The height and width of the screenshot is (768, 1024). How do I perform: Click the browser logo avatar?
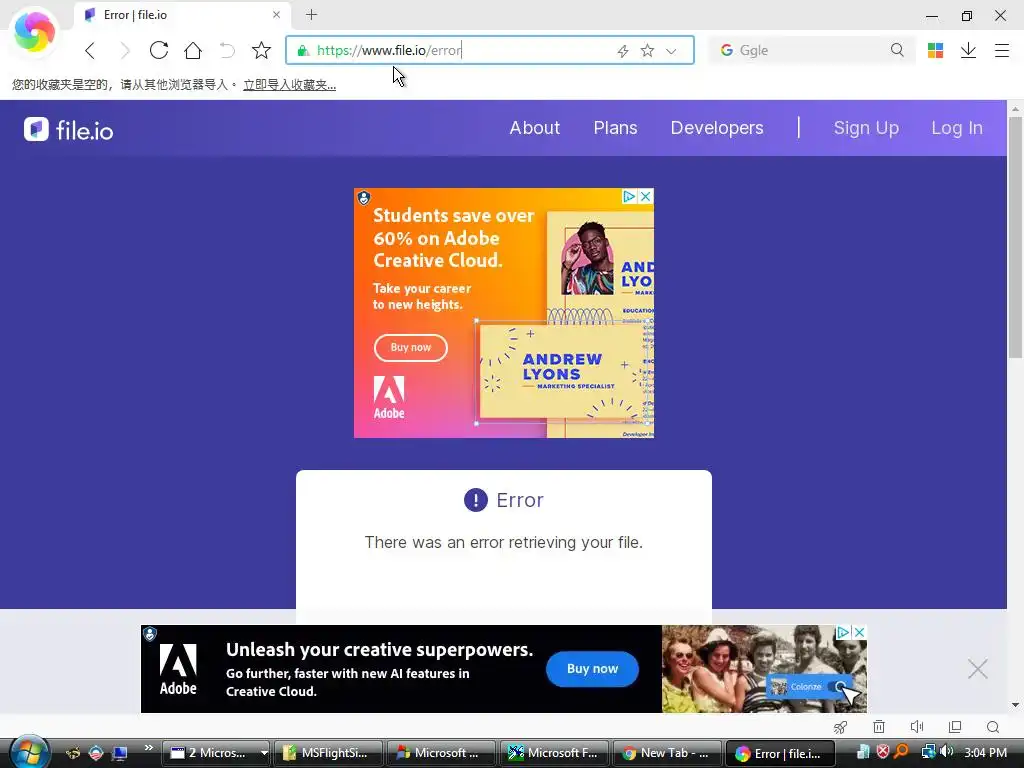pos(34,31)
